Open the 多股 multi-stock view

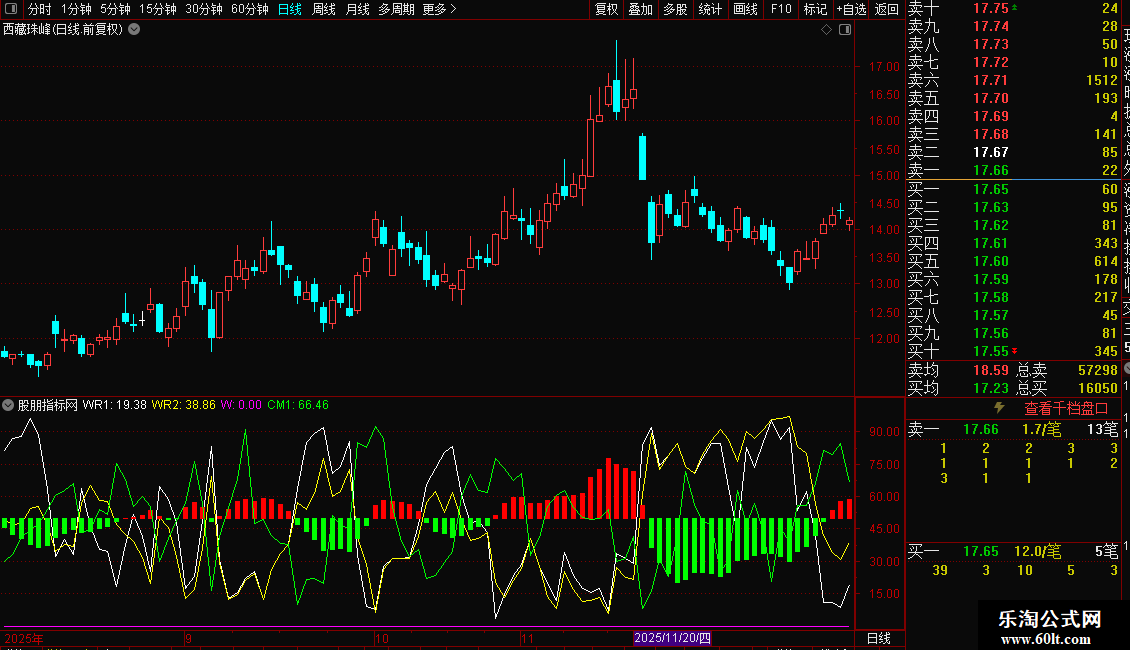675,9
